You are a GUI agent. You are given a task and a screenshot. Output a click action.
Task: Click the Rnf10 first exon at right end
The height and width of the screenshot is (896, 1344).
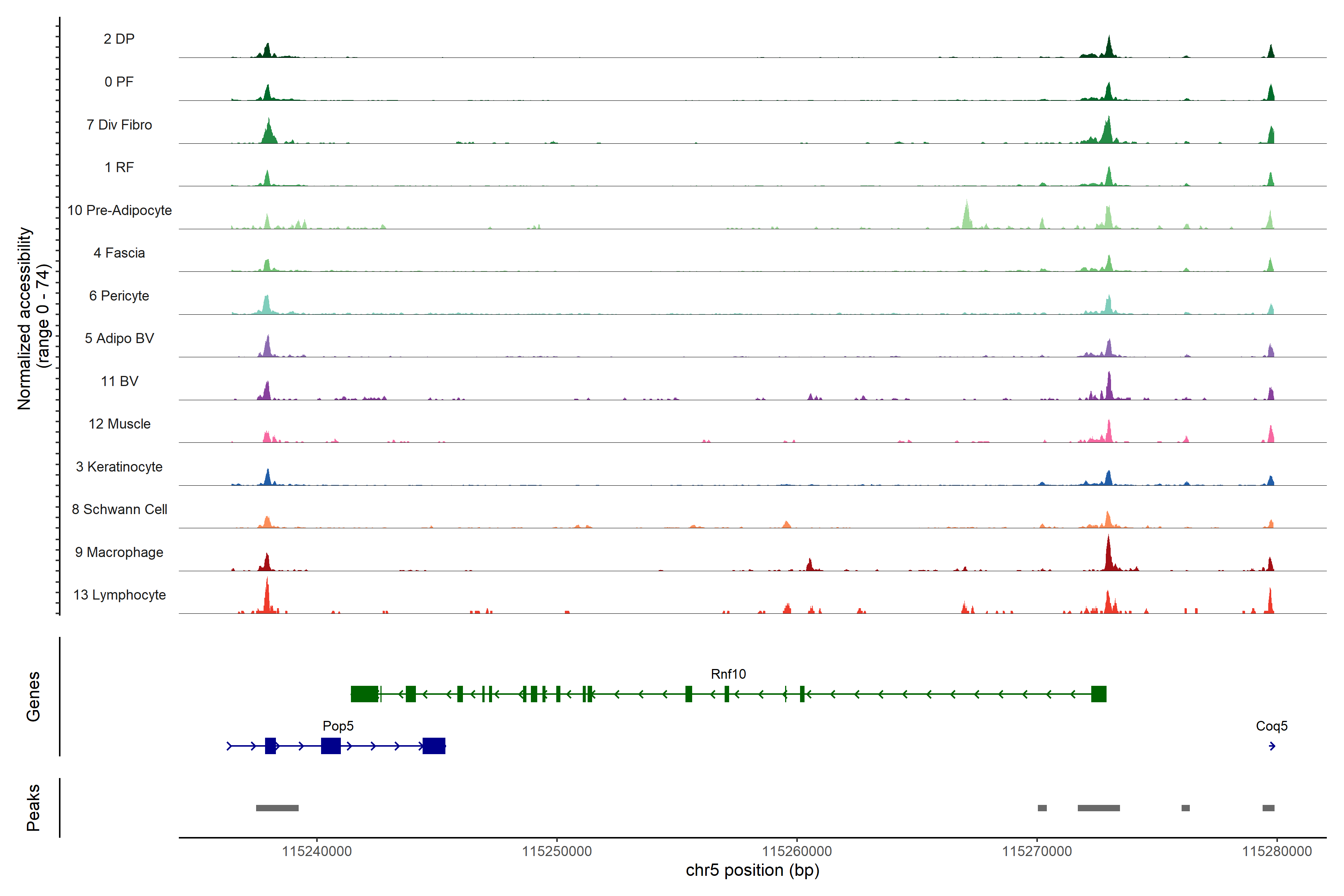coord(1098,694)
